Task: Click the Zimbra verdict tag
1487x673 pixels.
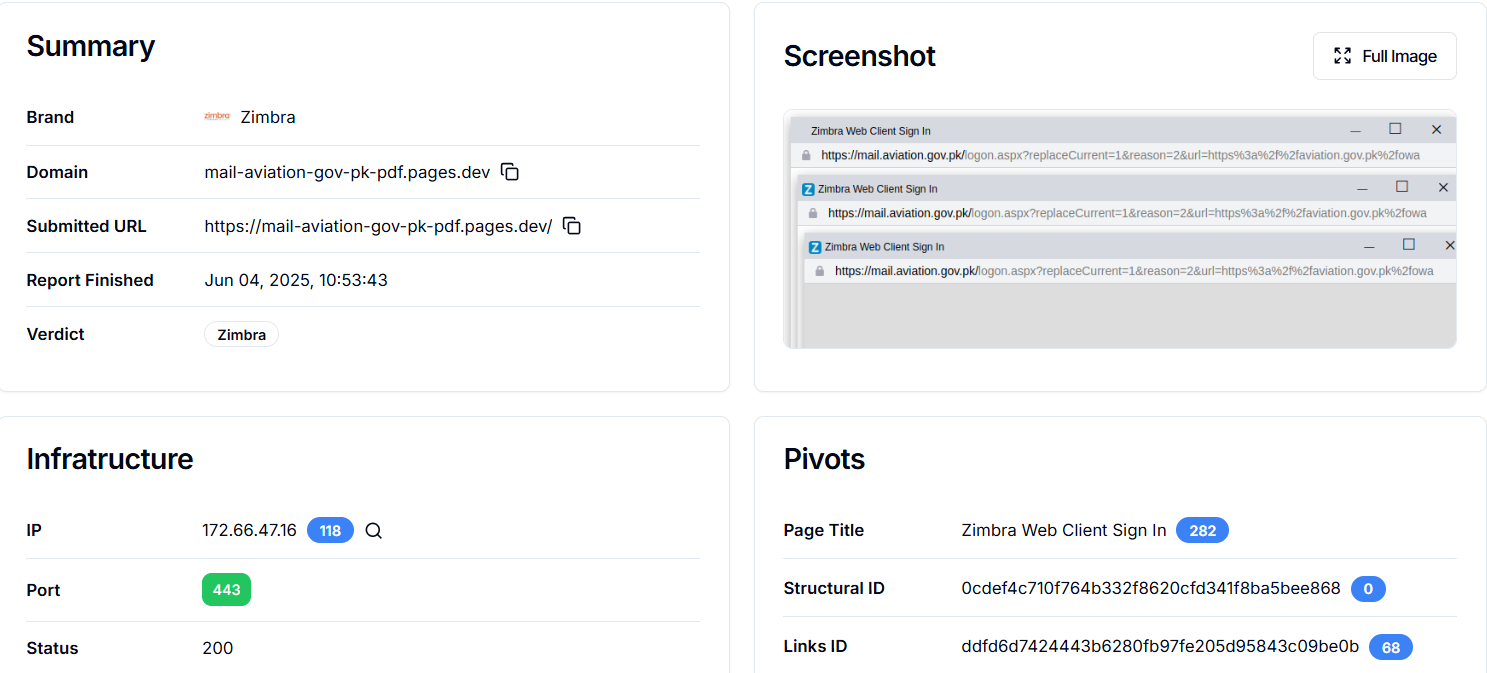Action: (241, 335)
